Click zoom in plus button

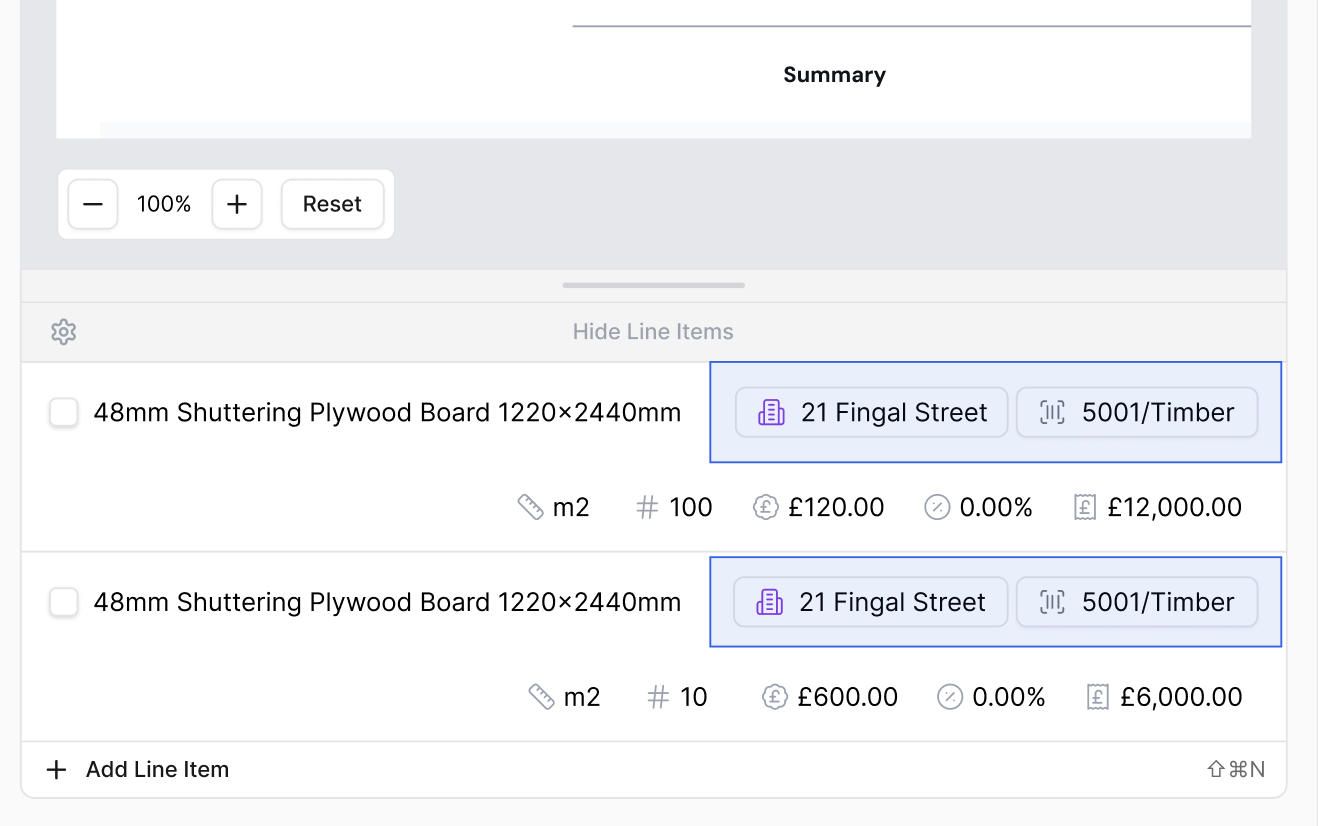pos(237,205)
